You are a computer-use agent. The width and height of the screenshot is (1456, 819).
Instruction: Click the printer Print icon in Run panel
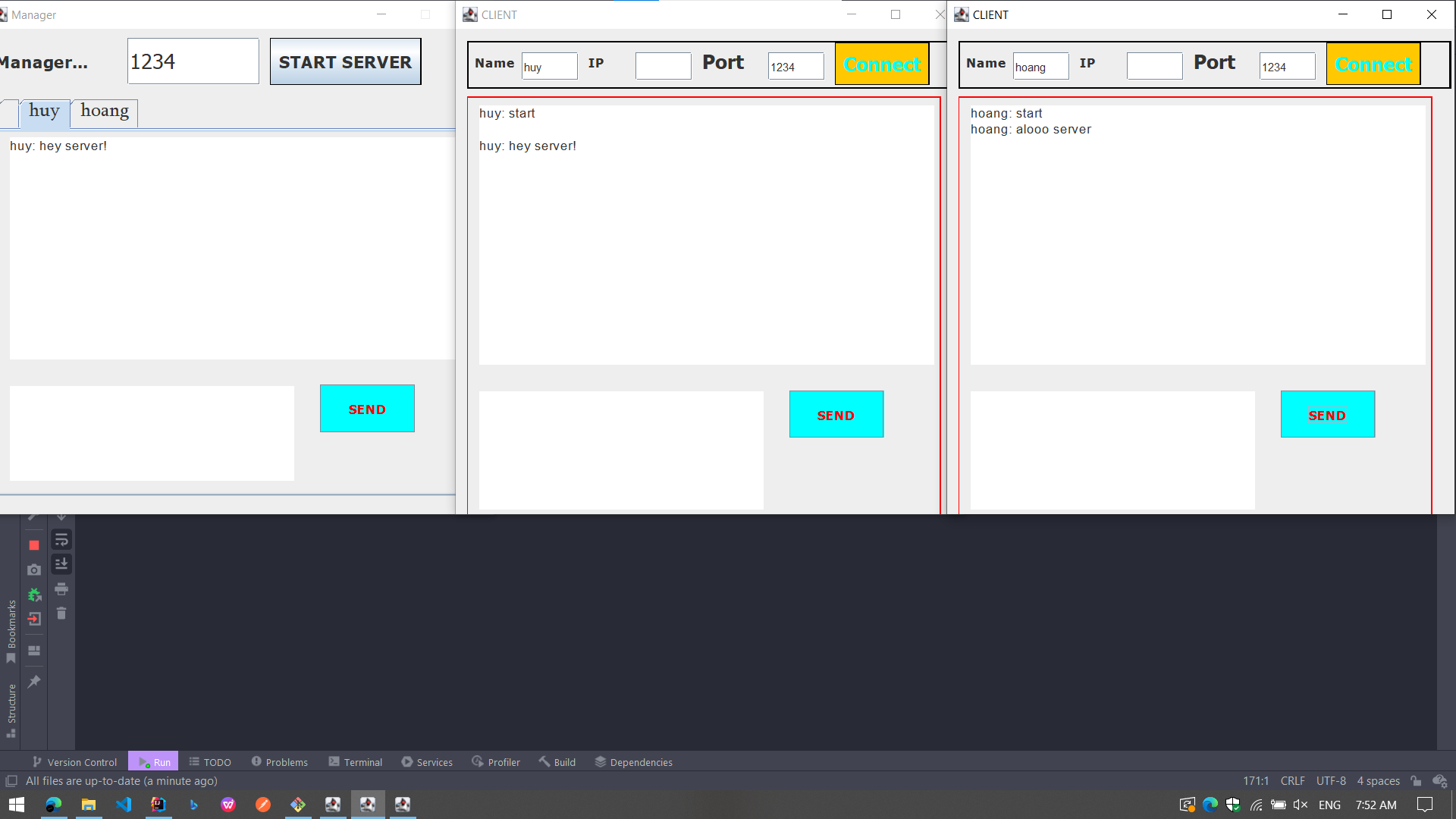coord(61,589)
